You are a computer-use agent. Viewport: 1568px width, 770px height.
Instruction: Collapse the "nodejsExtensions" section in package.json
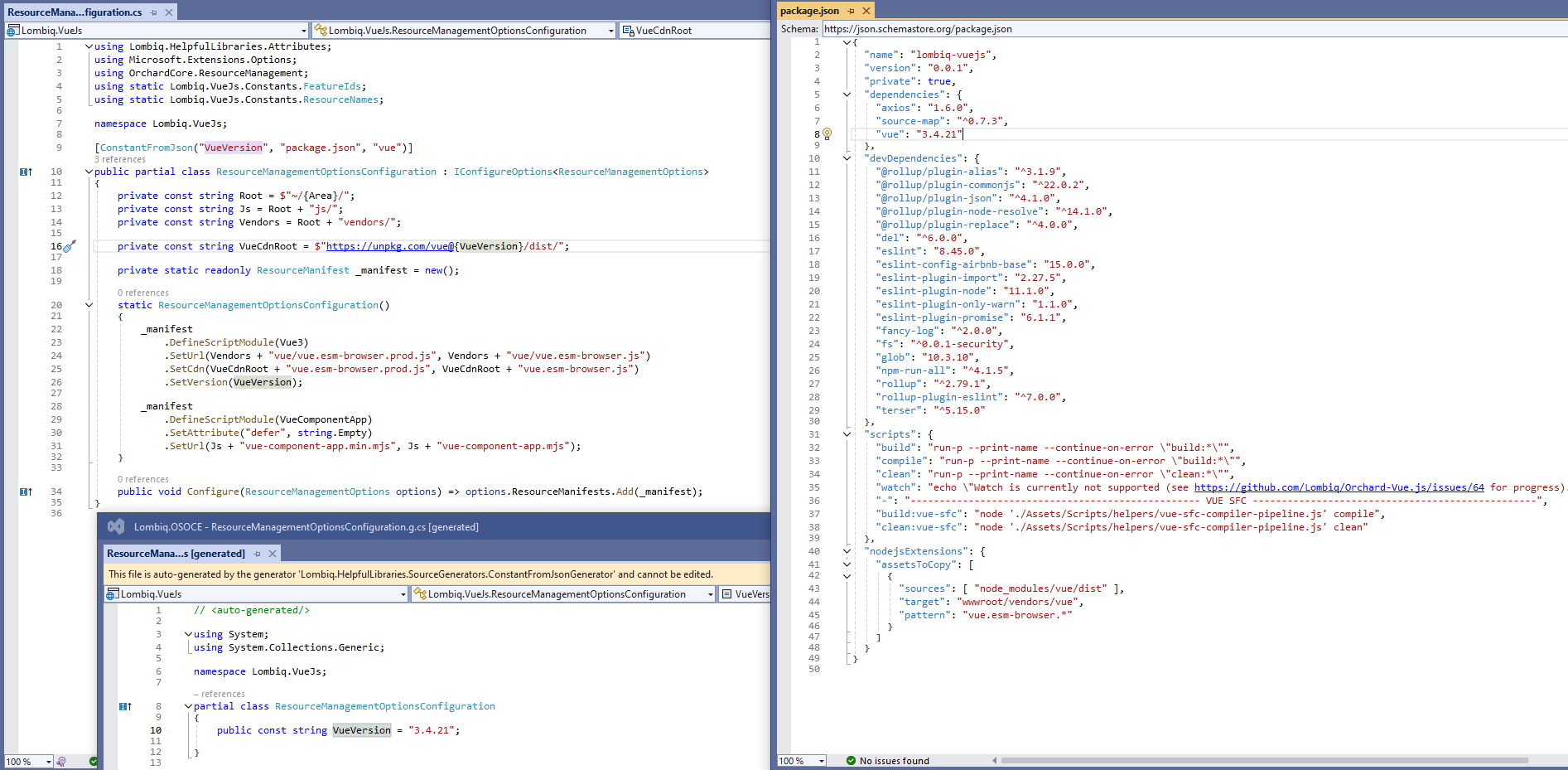pos(847,551)
